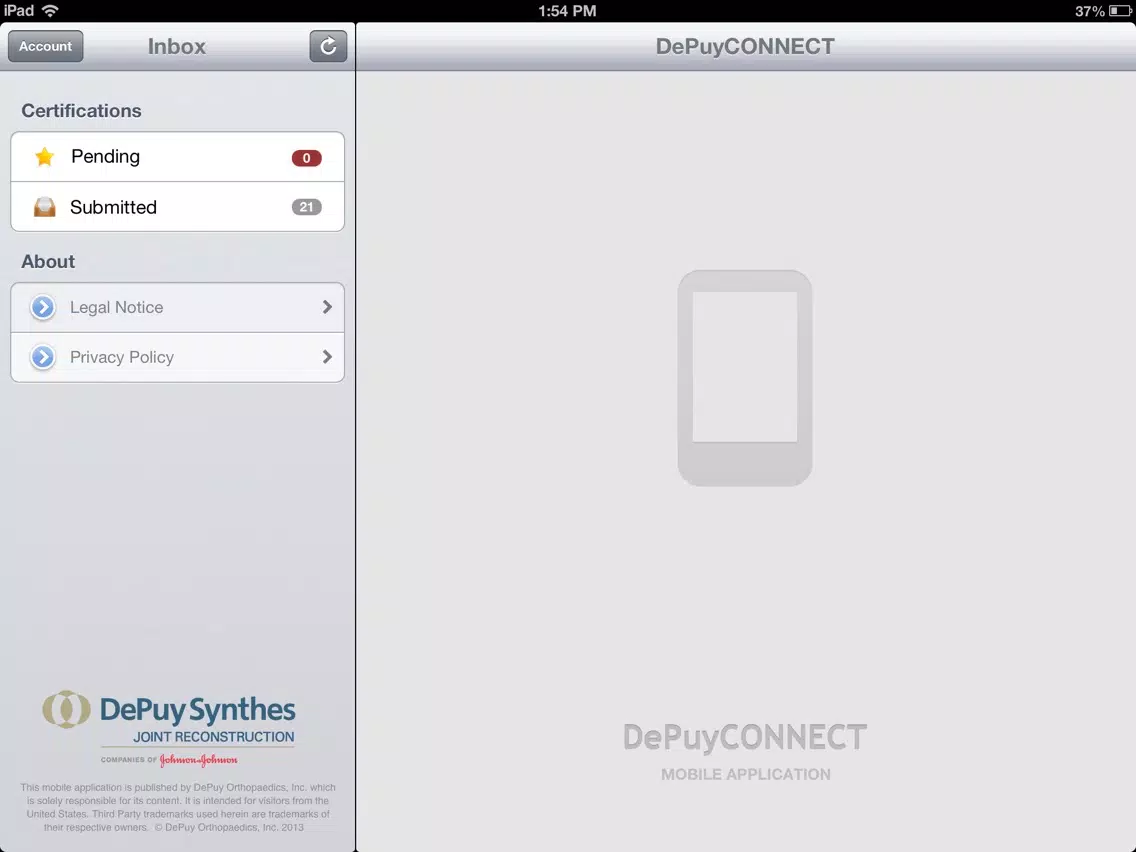The height and width of the screenshot is (852, 1136).
Task: Tap the gray 21 Submitted badge
Action: point(306,207)
